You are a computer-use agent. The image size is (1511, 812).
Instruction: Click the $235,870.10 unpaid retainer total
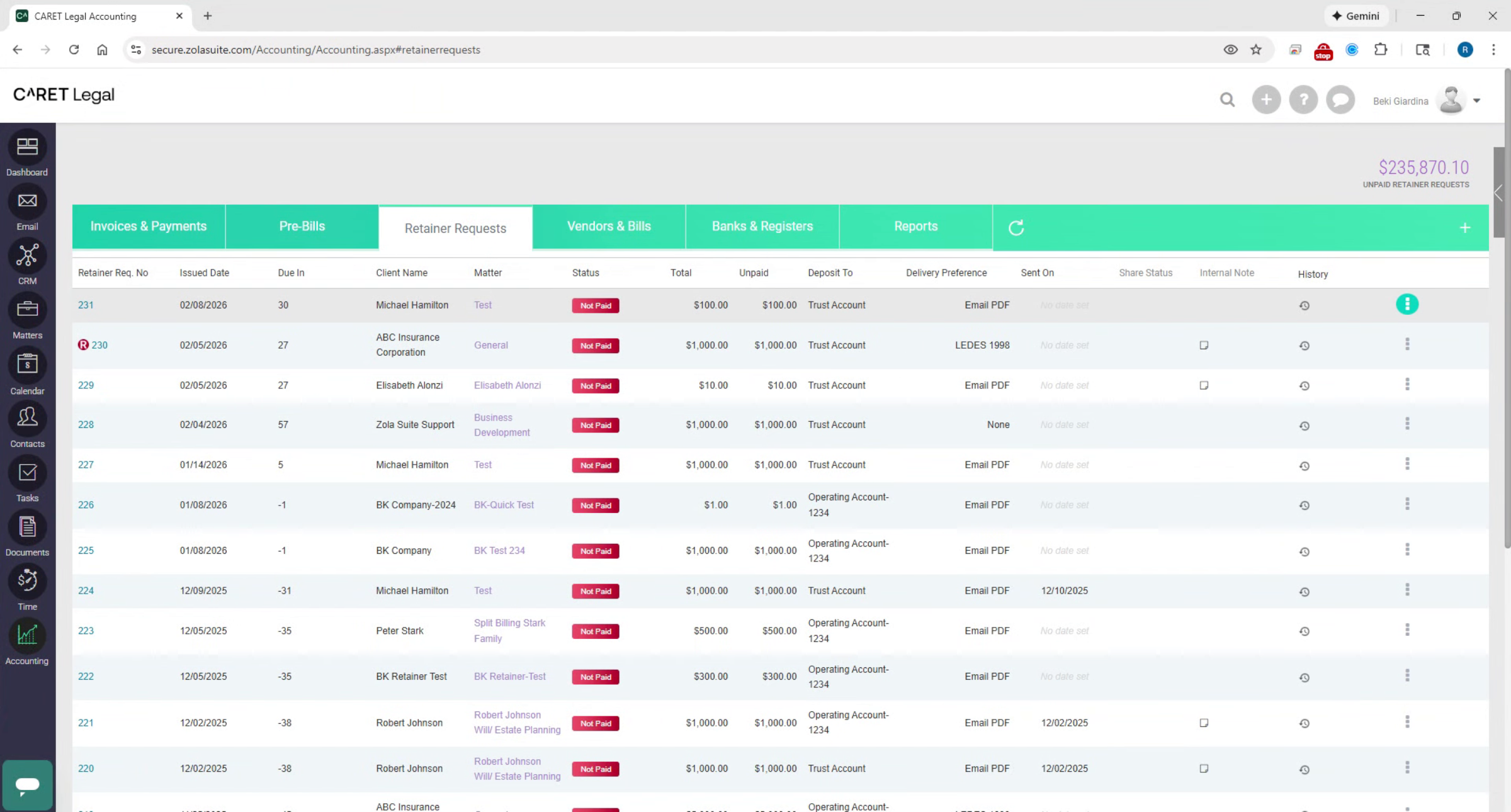click(1423, 167)
